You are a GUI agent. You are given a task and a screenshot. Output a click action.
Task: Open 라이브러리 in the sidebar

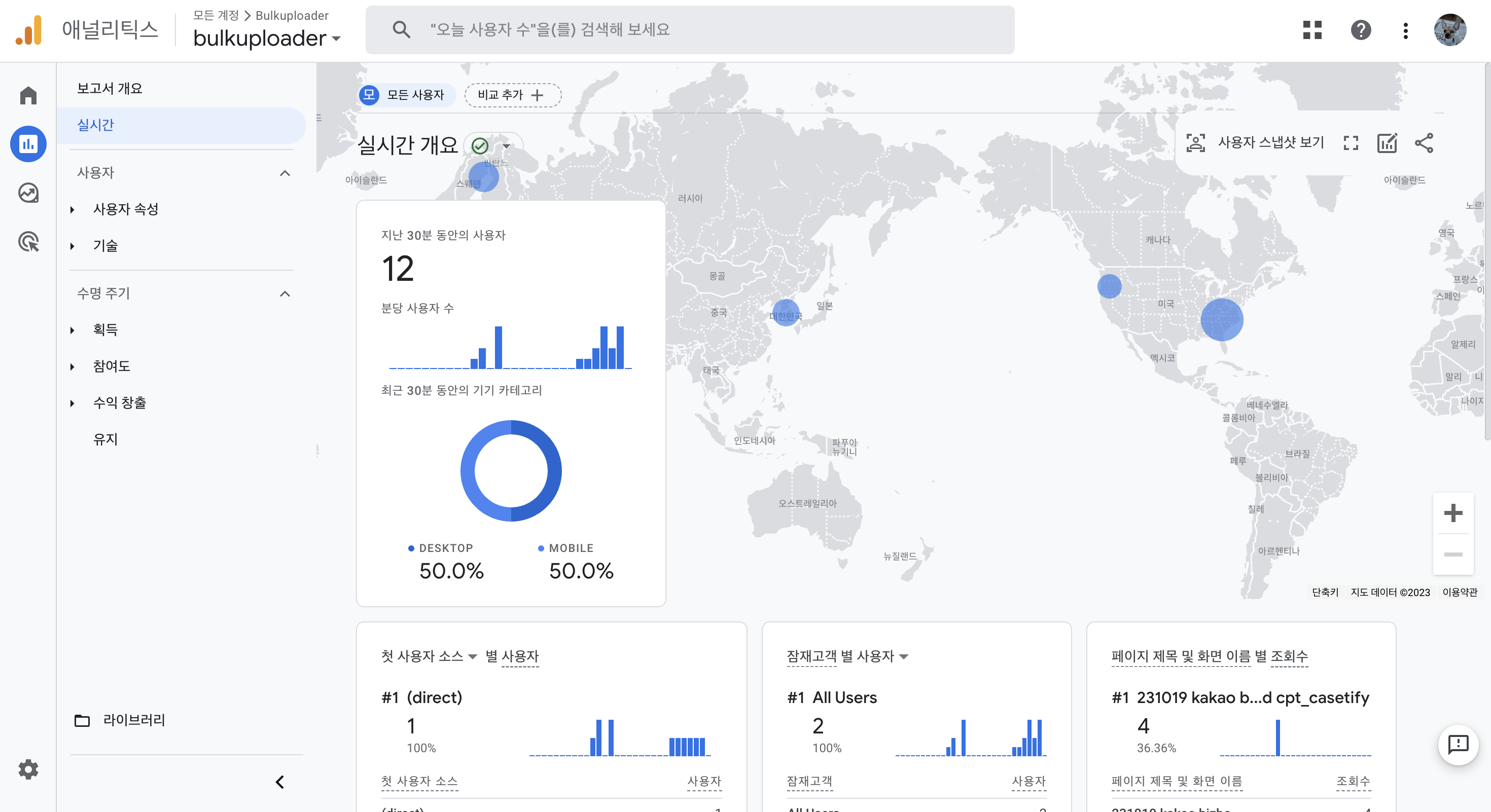[134, 721]
